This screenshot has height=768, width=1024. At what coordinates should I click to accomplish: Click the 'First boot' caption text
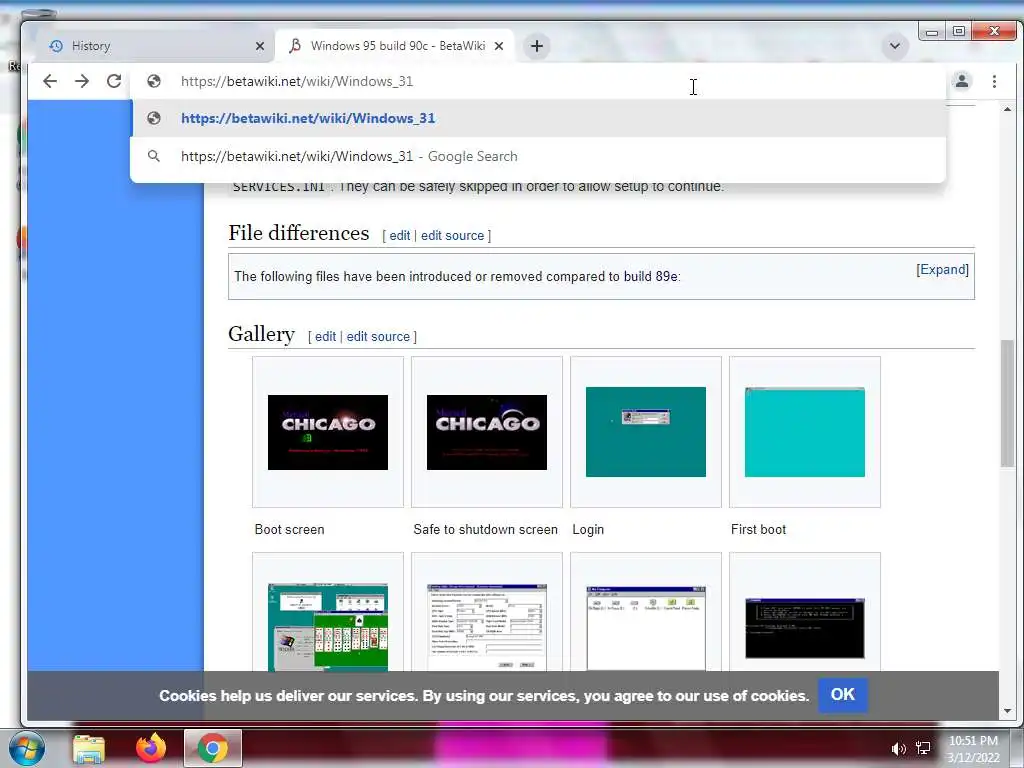tap(758, 530)
